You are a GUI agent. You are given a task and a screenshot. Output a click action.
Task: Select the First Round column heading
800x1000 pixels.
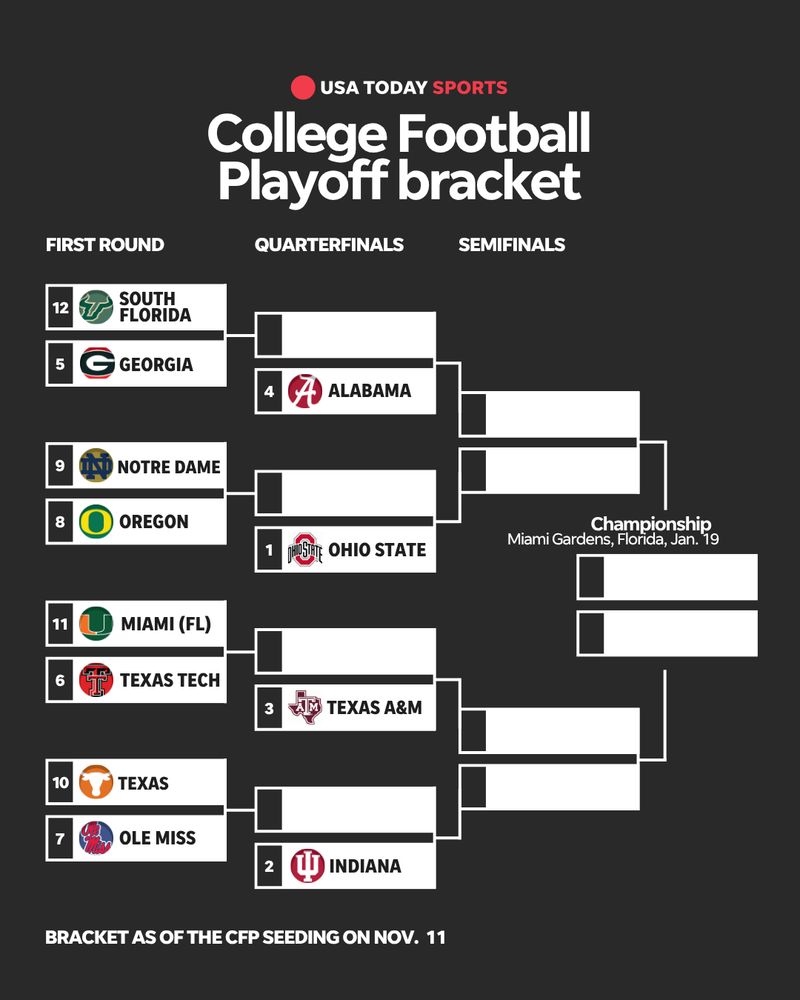[105, 245]
